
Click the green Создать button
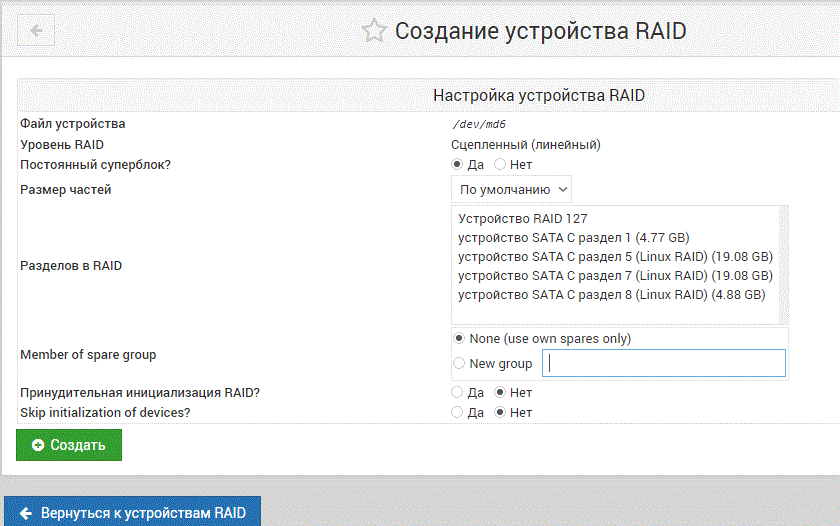69,445
